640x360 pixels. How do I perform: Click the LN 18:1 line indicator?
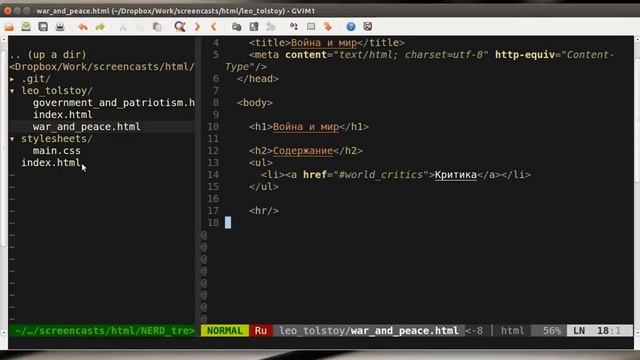[600, 331]
